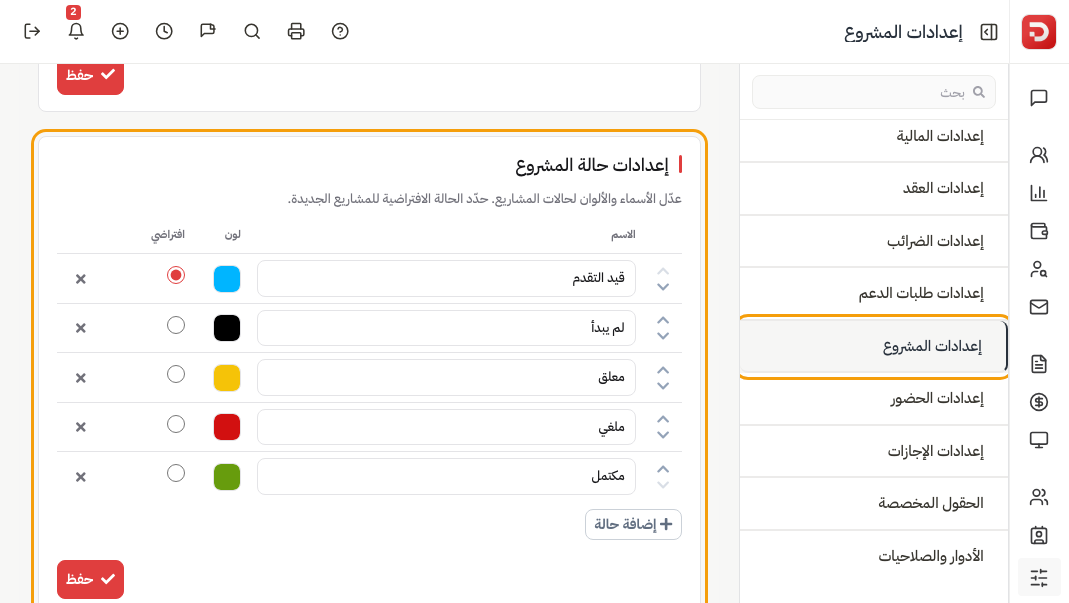Screen dimensions: 1069x603
Task: Open إعدادات طلبات الدعم
Action: [874, 293]
